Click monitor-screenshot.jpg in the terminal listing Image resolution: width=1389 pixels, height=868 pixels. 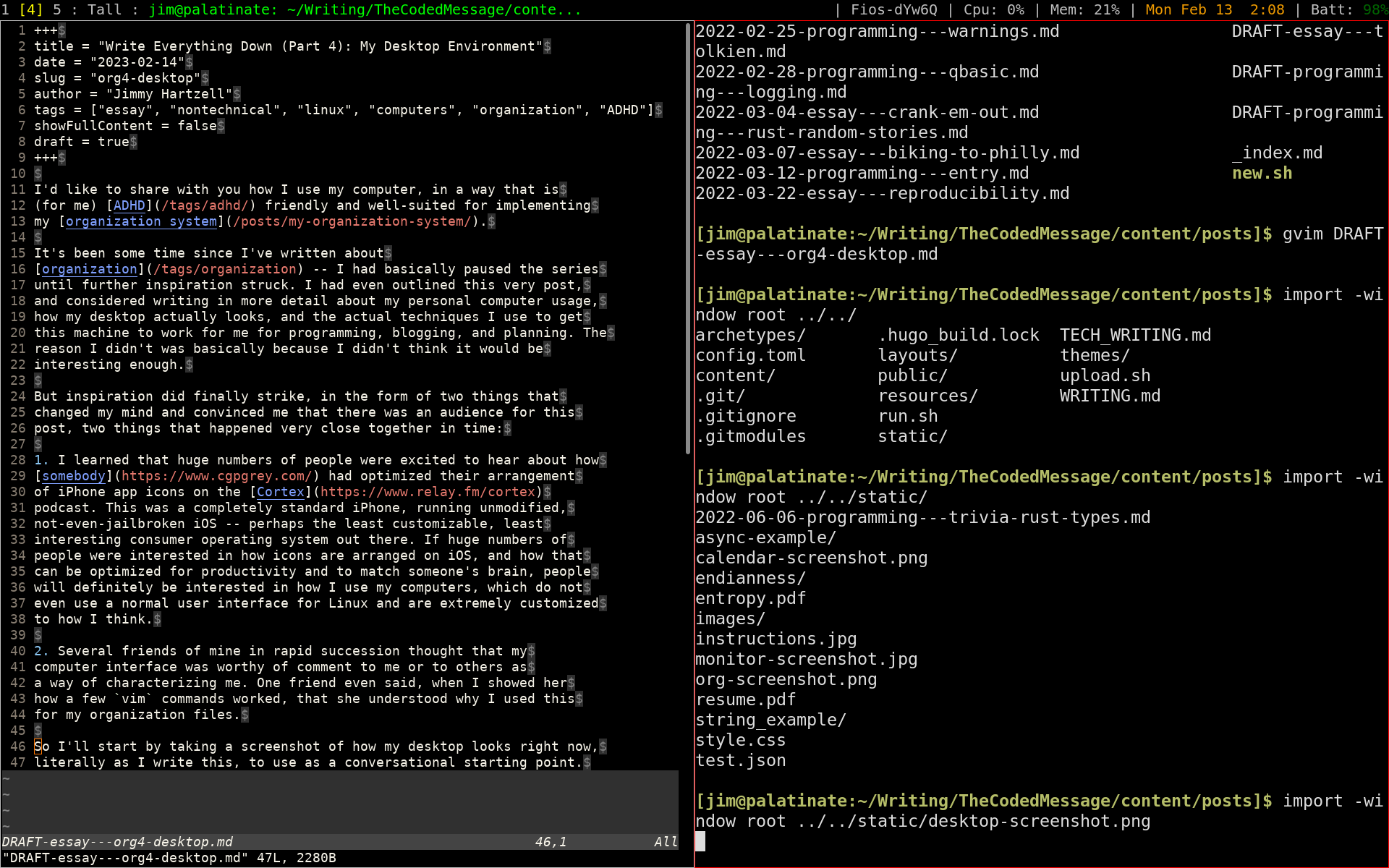tap(807, 659)
